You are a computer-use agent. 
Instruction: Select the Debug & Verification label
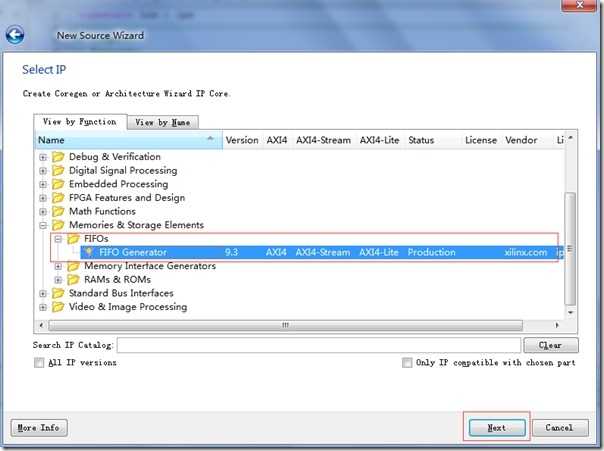pos(115,157)
